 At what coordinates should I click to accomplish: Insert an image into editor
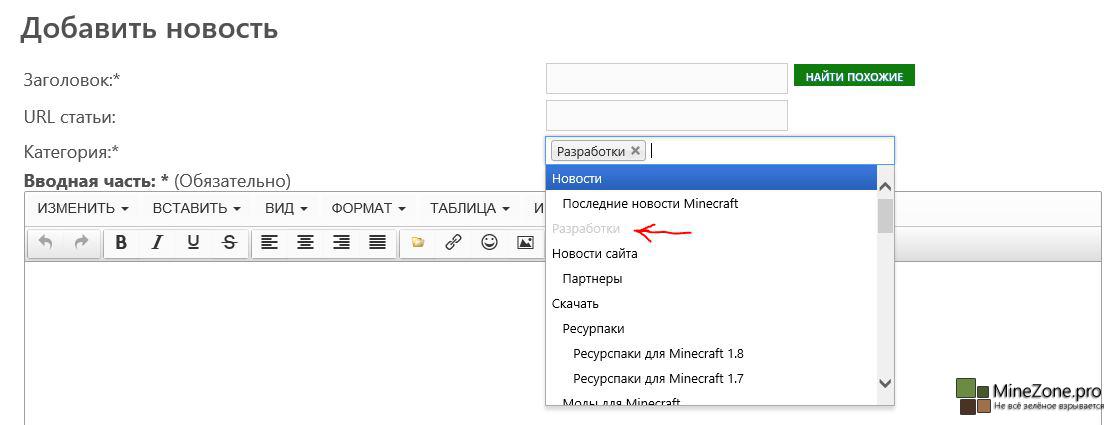pyautogui.click(x=525, y=242)
